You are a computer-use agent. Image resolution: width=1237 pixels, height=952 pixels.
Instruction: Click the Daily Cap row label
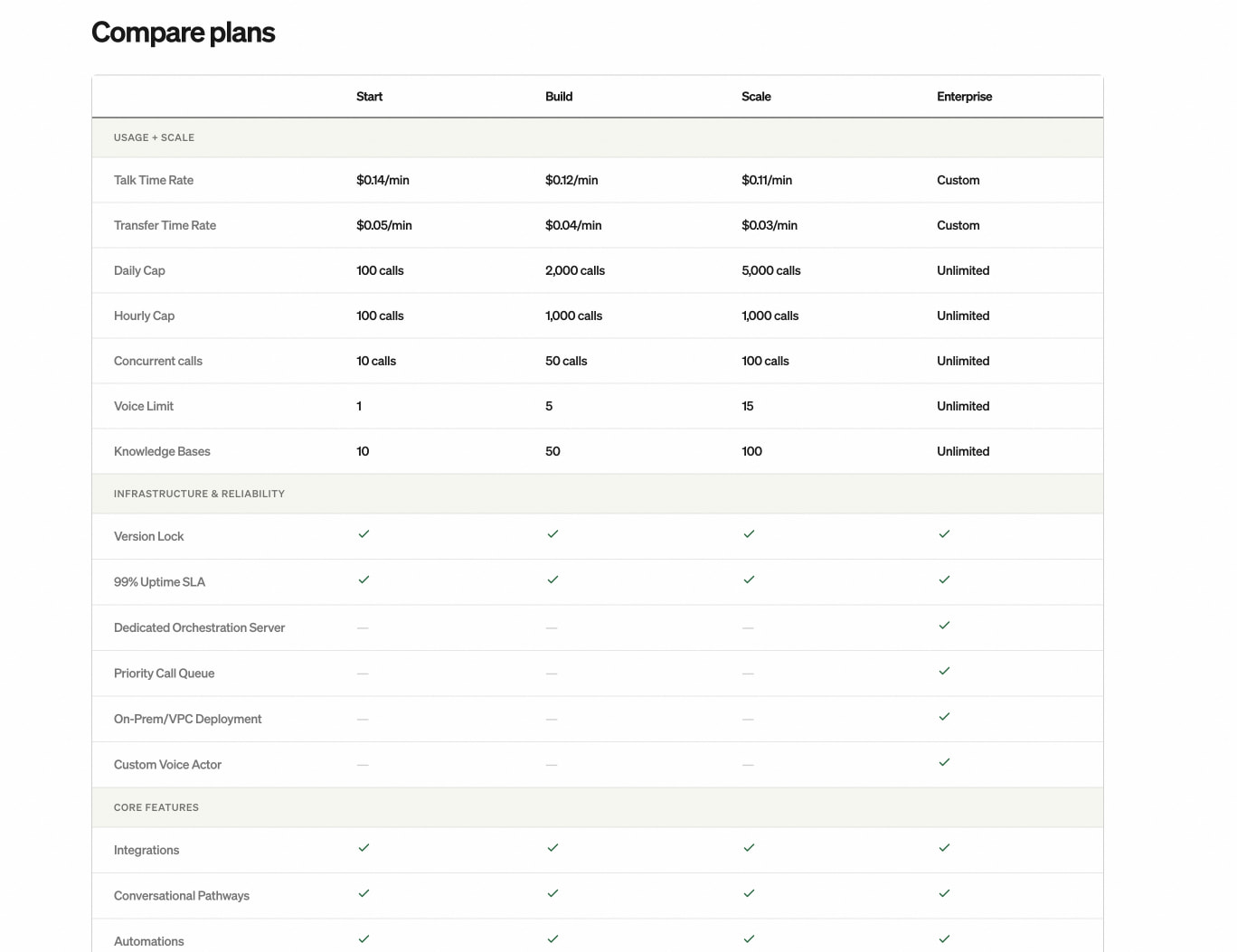(139, 270)
